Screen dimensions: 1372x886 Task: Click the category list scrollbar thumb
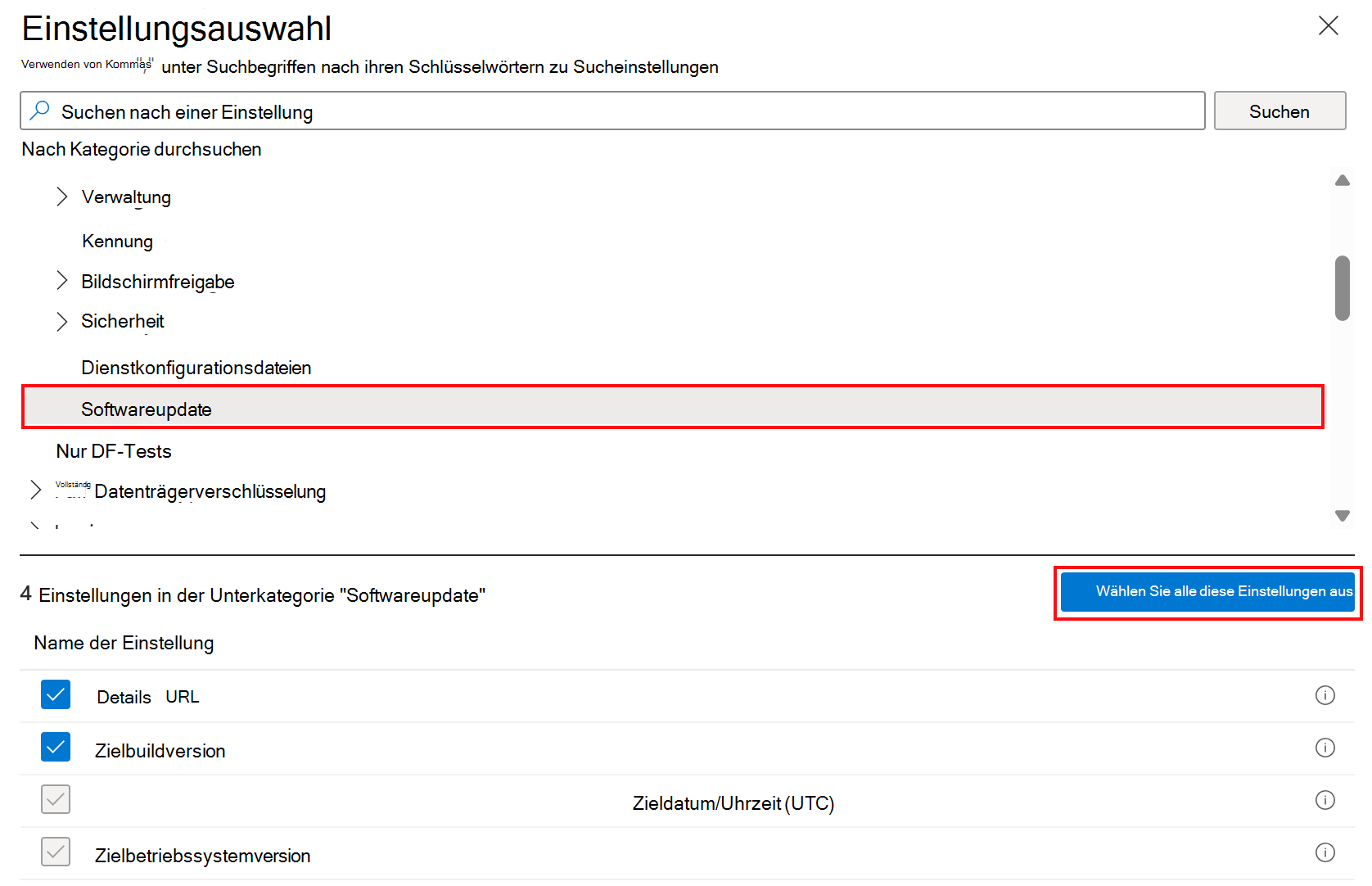(1343, 288)
